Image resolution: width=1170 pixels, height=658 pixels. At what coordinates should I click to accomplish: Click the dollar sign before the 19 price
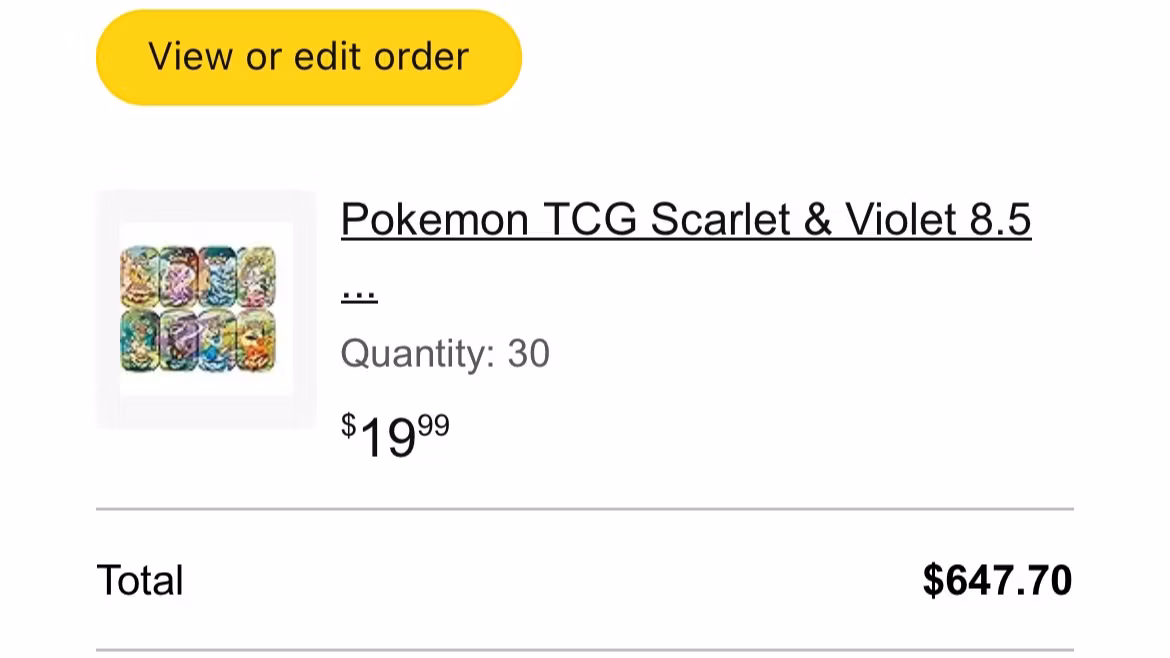(x=348, y=425)
